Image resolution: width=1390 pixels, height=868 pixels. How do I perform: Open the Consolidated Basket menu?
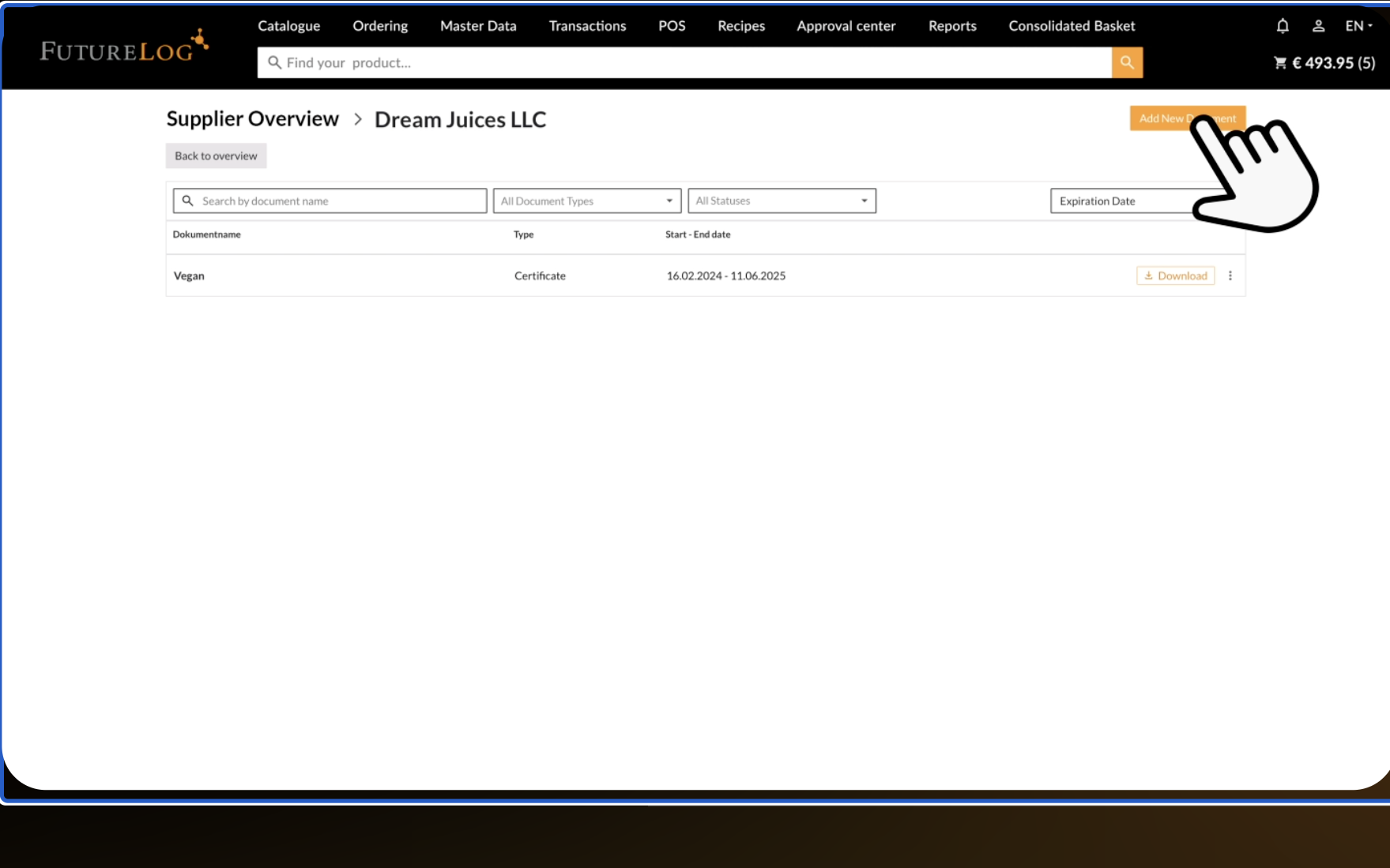tap(1072, 26)
